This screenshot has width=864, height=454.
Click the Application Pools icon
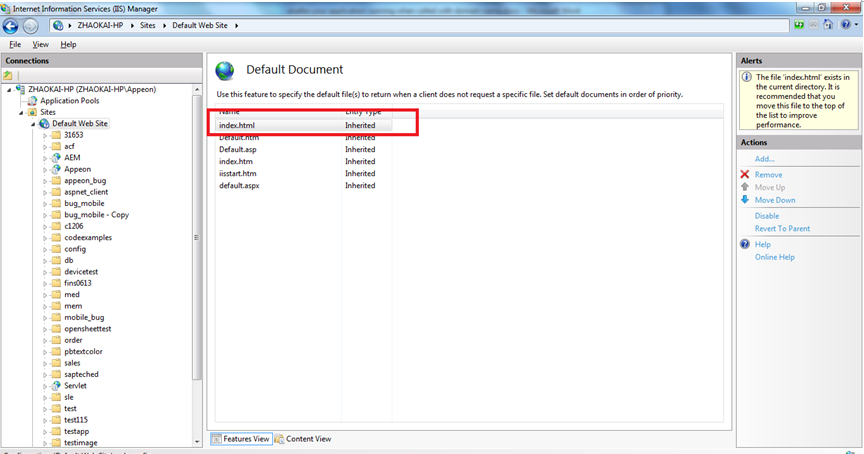33,101
